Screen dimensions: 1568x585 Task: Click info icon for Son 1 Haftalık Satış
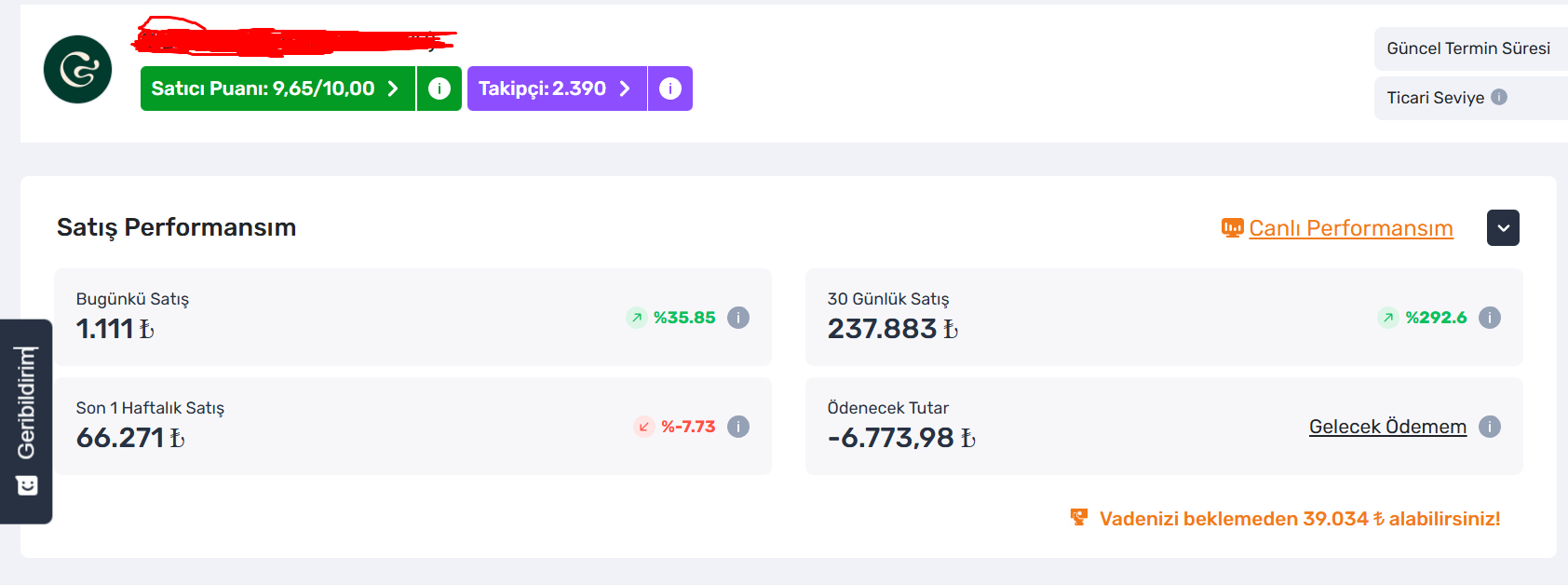738,427
